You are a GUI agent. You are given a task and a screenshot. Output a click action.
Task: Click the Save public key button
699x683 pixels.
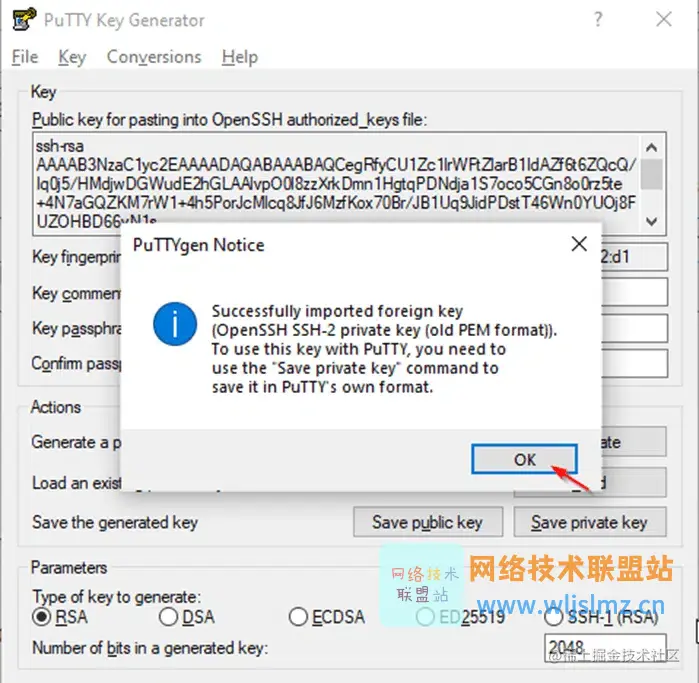428,522
